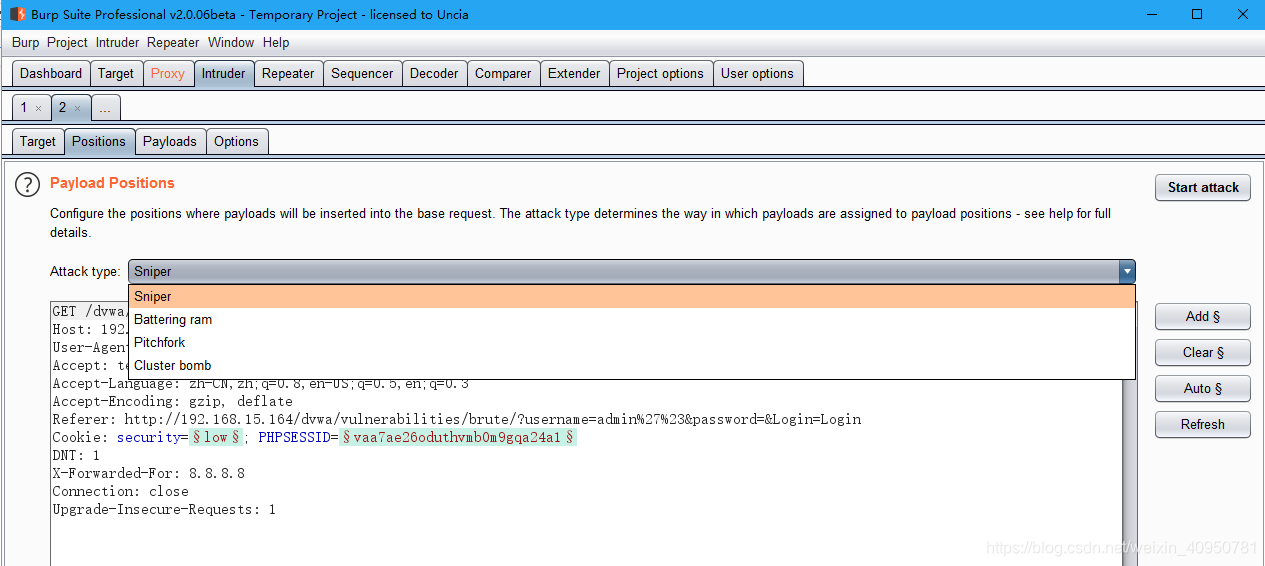
Task: Click the PHPSESSID payload value marker
Action: pyautogui.click(x=458, y=437)
